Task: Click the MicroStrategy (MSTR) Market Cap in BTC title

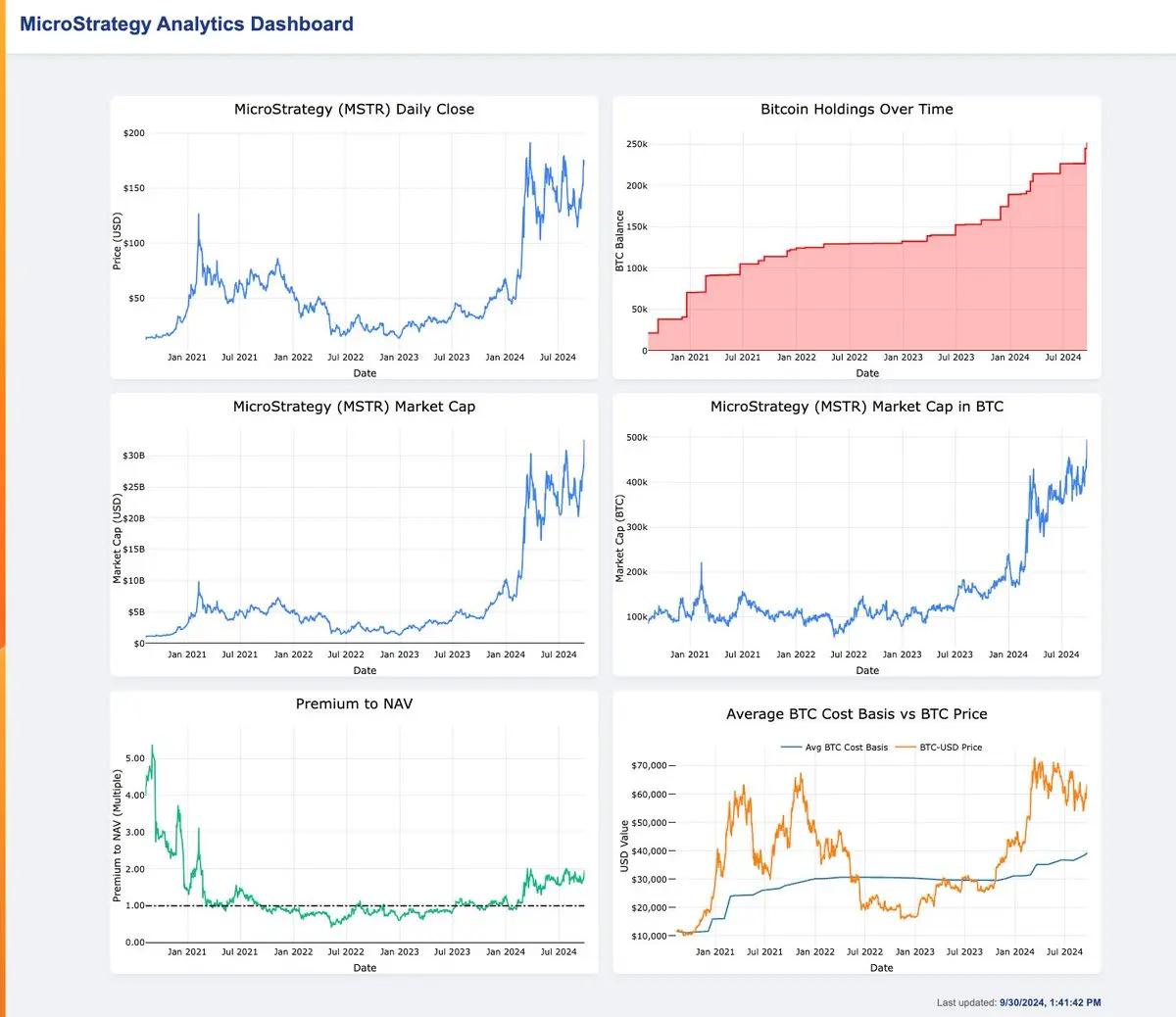Action: click(x=857, y=407)
